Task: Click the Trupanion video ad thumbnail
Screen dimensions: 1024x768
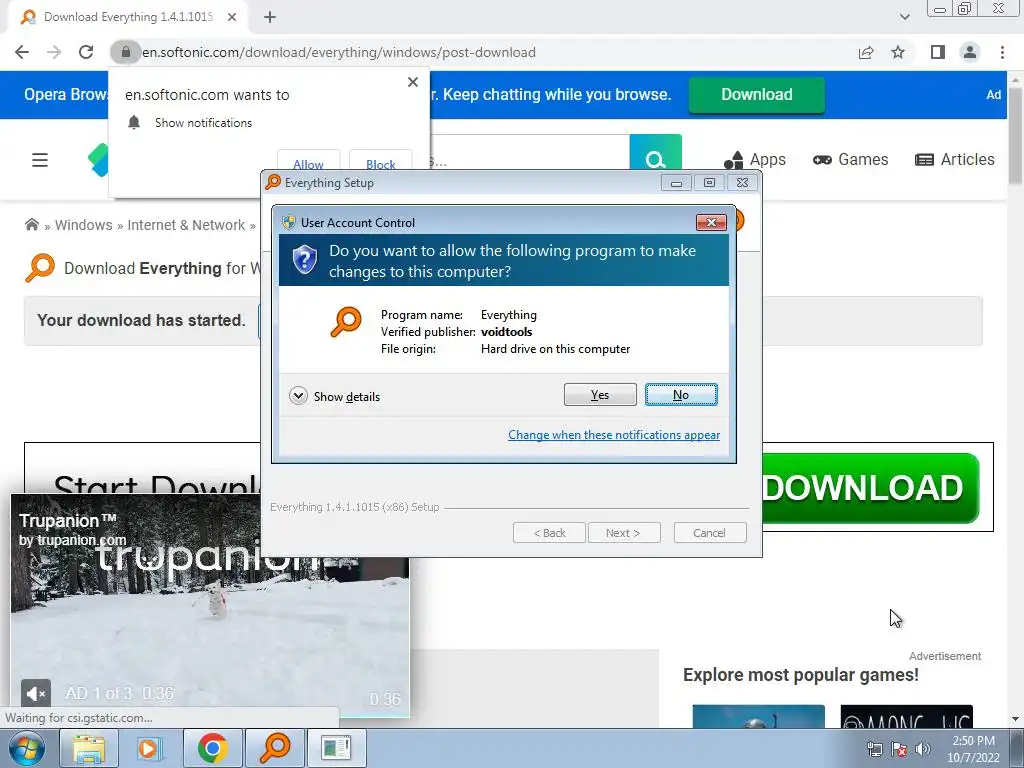Action: tap(210, 604)
